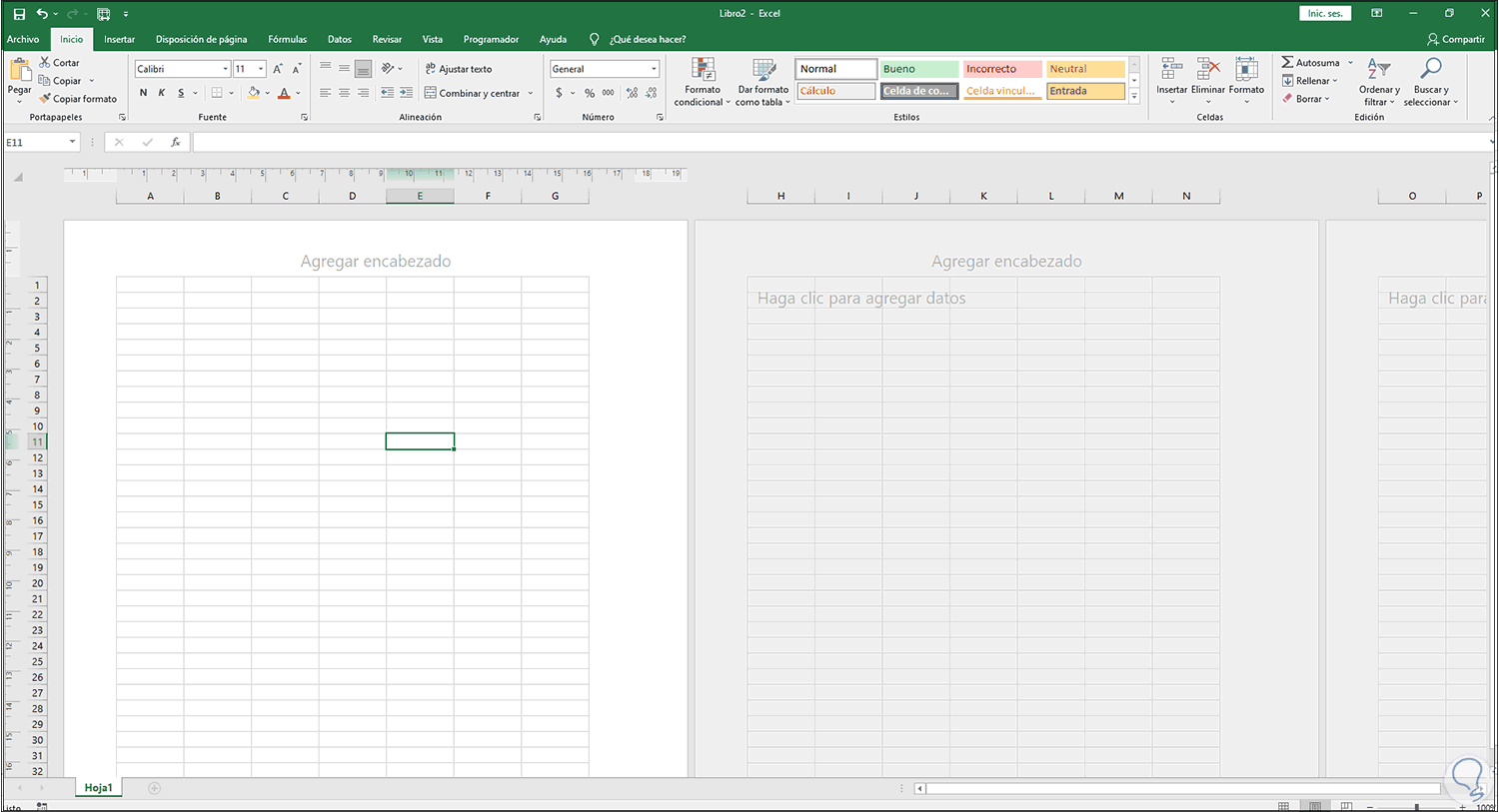
Task: Apply the thousands separator style (000)
Action: click(x=609, y=93)
